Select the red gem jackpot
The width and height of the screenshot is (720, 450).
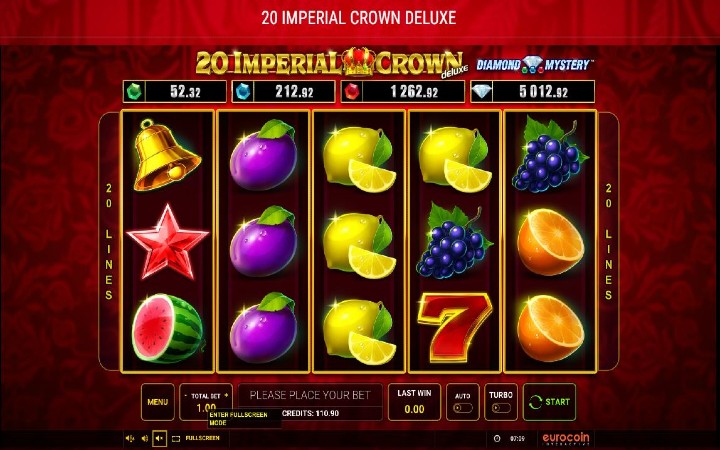(403, 91)
